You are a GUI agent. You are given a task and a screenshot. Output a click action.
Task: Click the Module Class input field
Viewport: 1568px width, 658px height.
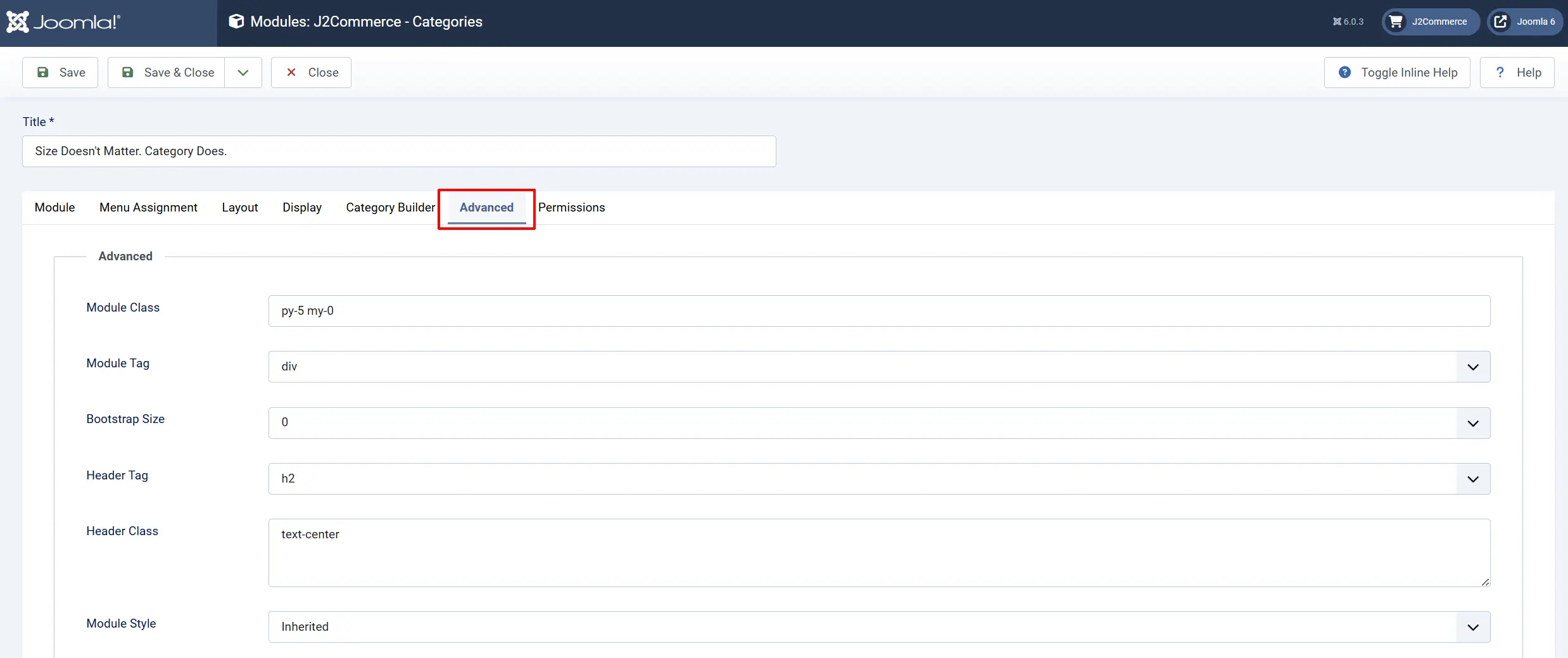pyautogui.click(x=879, y=311)
